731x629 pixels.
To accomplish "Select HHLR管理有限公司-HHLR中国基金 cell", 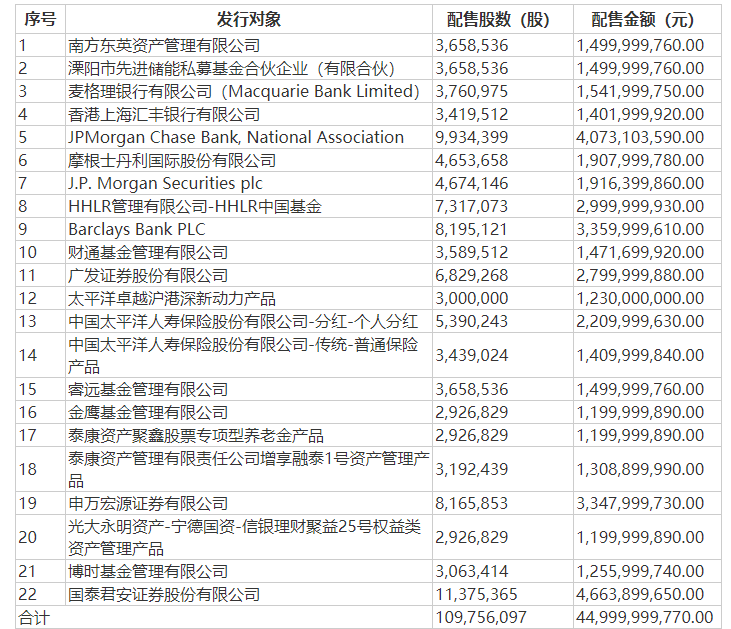I will tap(195, 206).
